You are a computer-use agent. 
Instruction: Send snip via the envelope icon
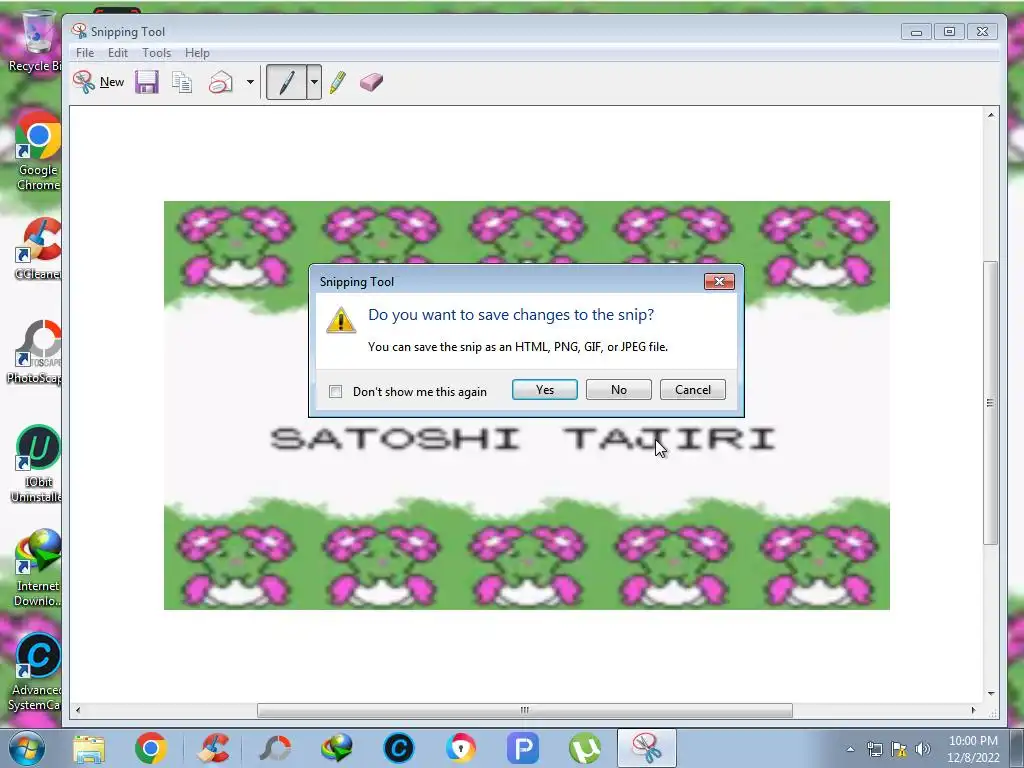[x=221, y=82]
